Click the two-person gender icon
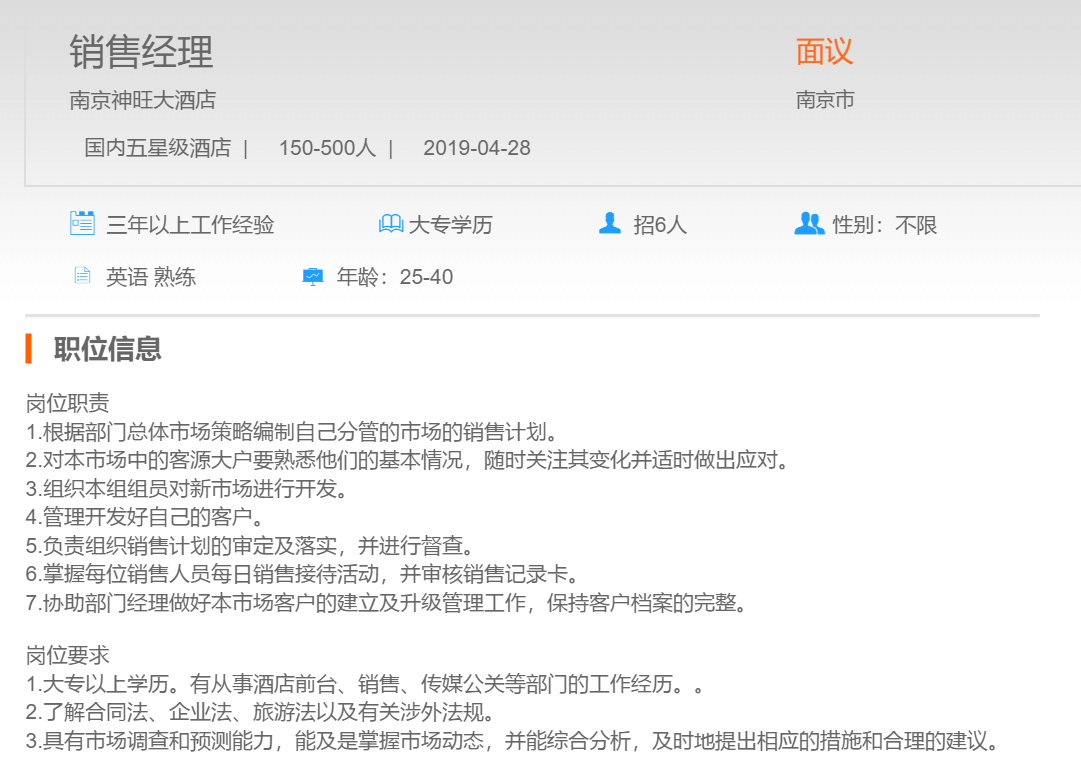Image resolution: width=1081 pixels, height=758 pixels. (809, 224)
